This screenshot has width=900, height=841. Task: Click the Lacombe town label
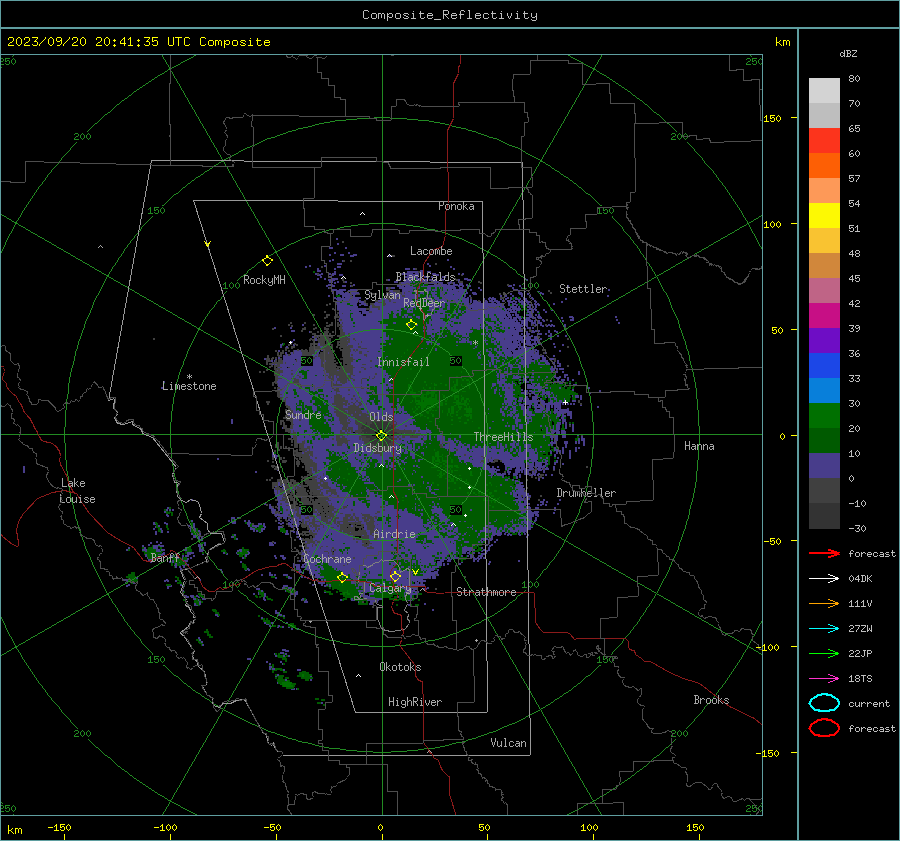click(431, 251)
